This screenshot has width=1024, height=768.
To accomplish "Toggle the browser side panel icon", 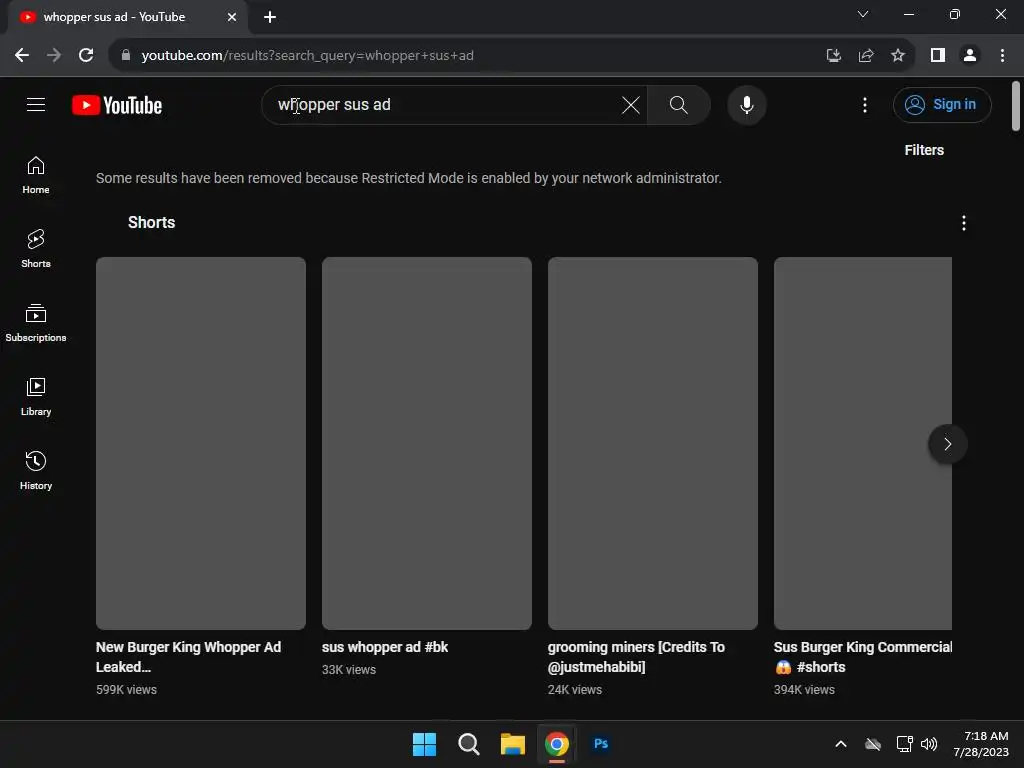I will (x=938, y=56).
